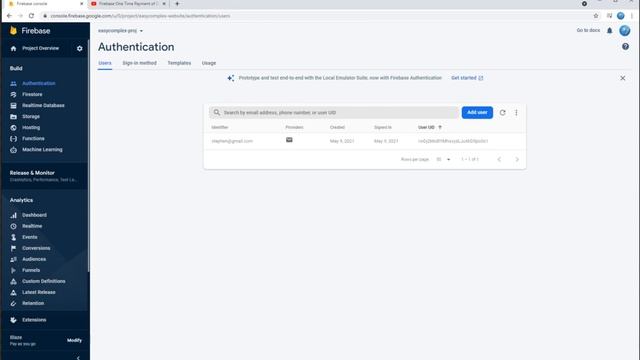The width and height of the screenshot is (640, 360).
Task: Open Machine Learning icon in sidebar
Action: [13, 149]
